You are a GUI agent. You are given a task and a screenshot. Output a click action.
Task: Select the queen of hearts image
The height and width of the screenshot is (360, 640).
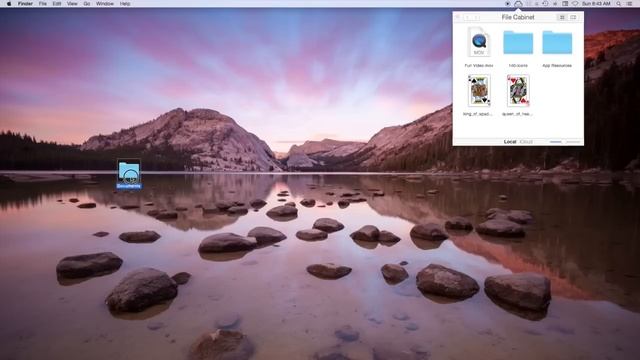[518, 91]
